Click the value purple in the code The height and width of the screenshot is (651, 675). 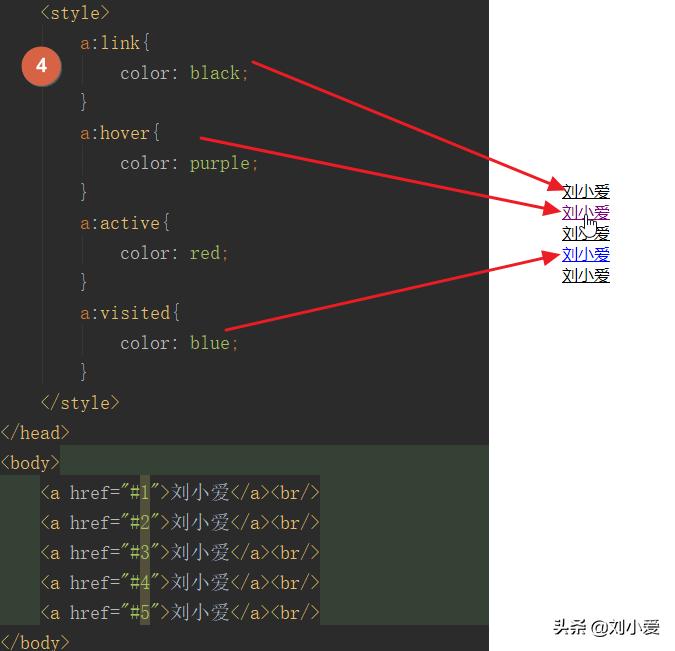[220, 164]
